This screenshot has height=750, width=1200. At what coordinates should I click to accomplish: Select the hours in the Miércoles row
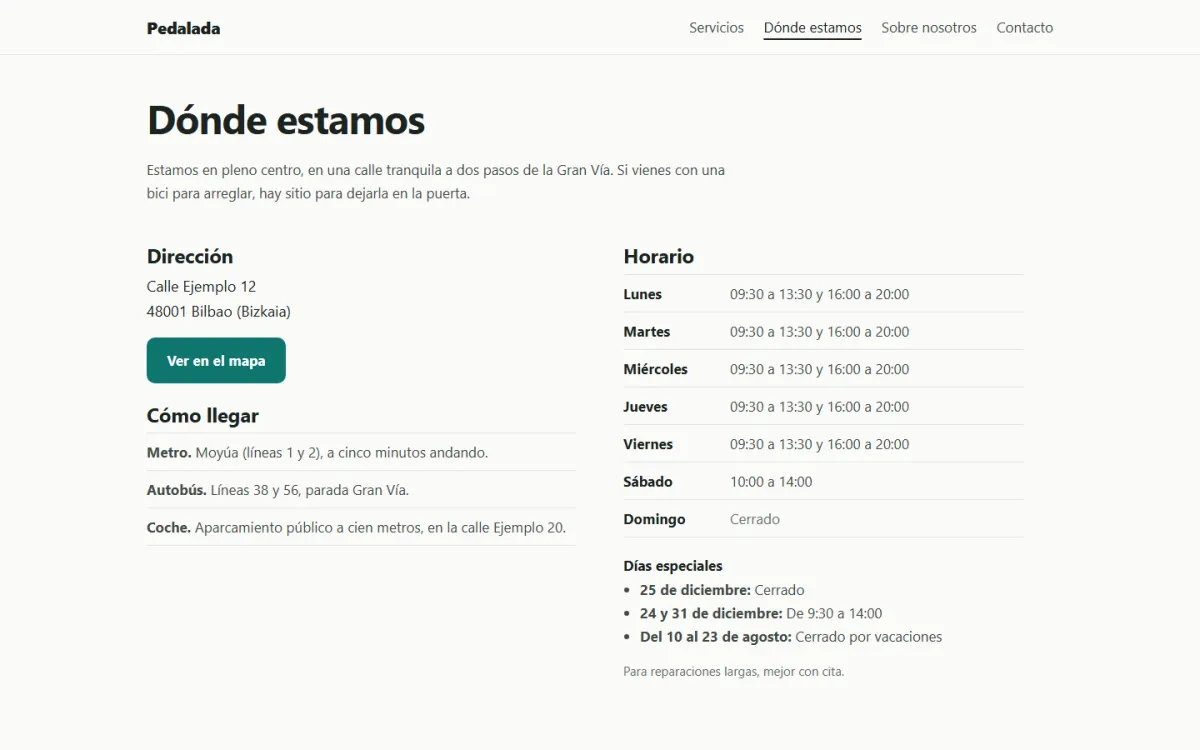point(820,369)
